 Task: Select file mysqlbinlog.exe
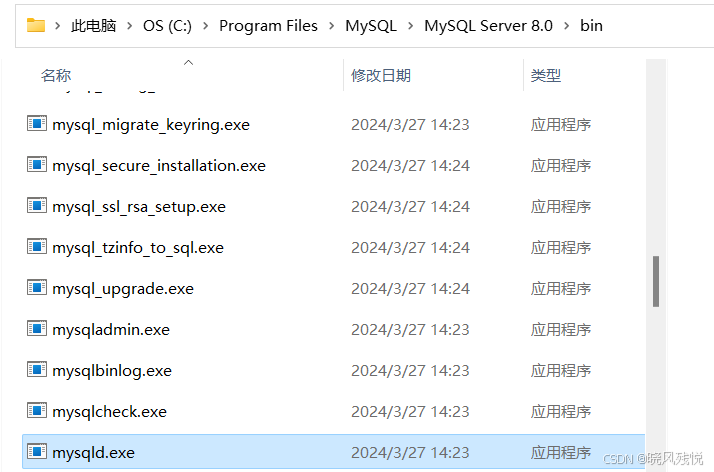pos(112,370)
